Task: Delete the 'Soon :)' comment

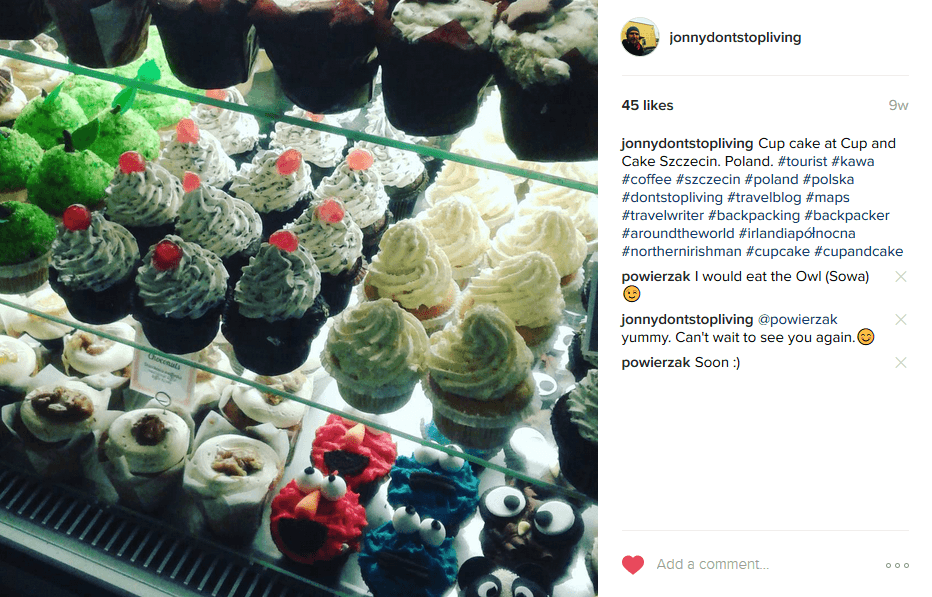Action: pos(900,363)
